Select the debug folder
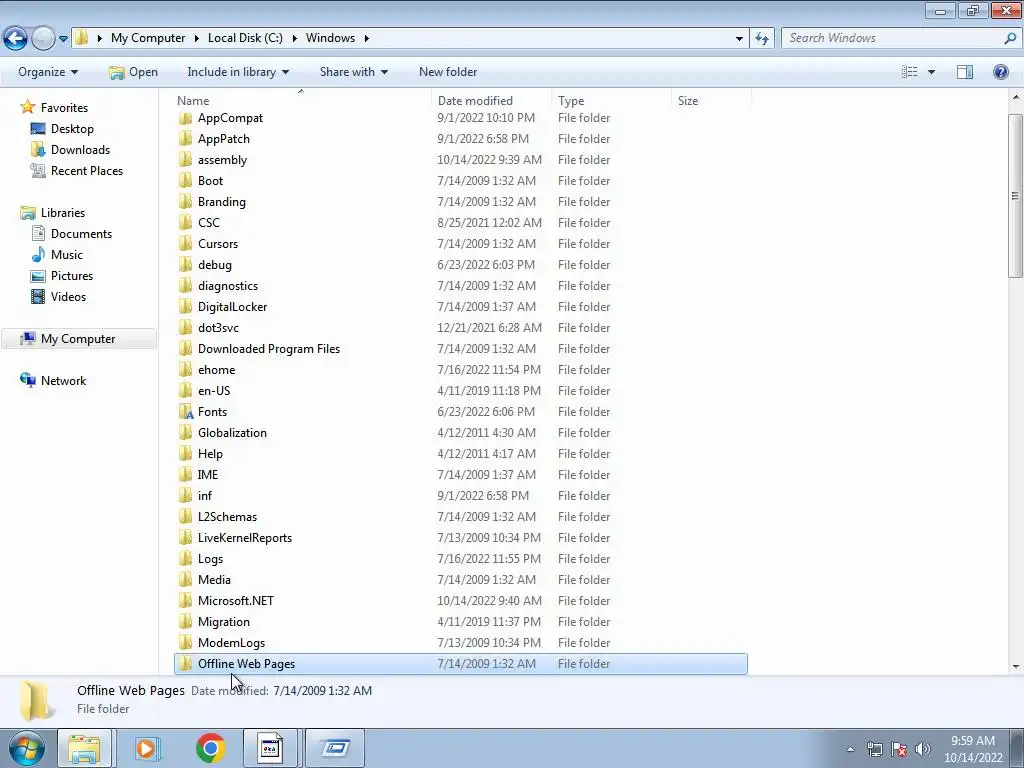 pyautogui.click(x=215, y=264)
